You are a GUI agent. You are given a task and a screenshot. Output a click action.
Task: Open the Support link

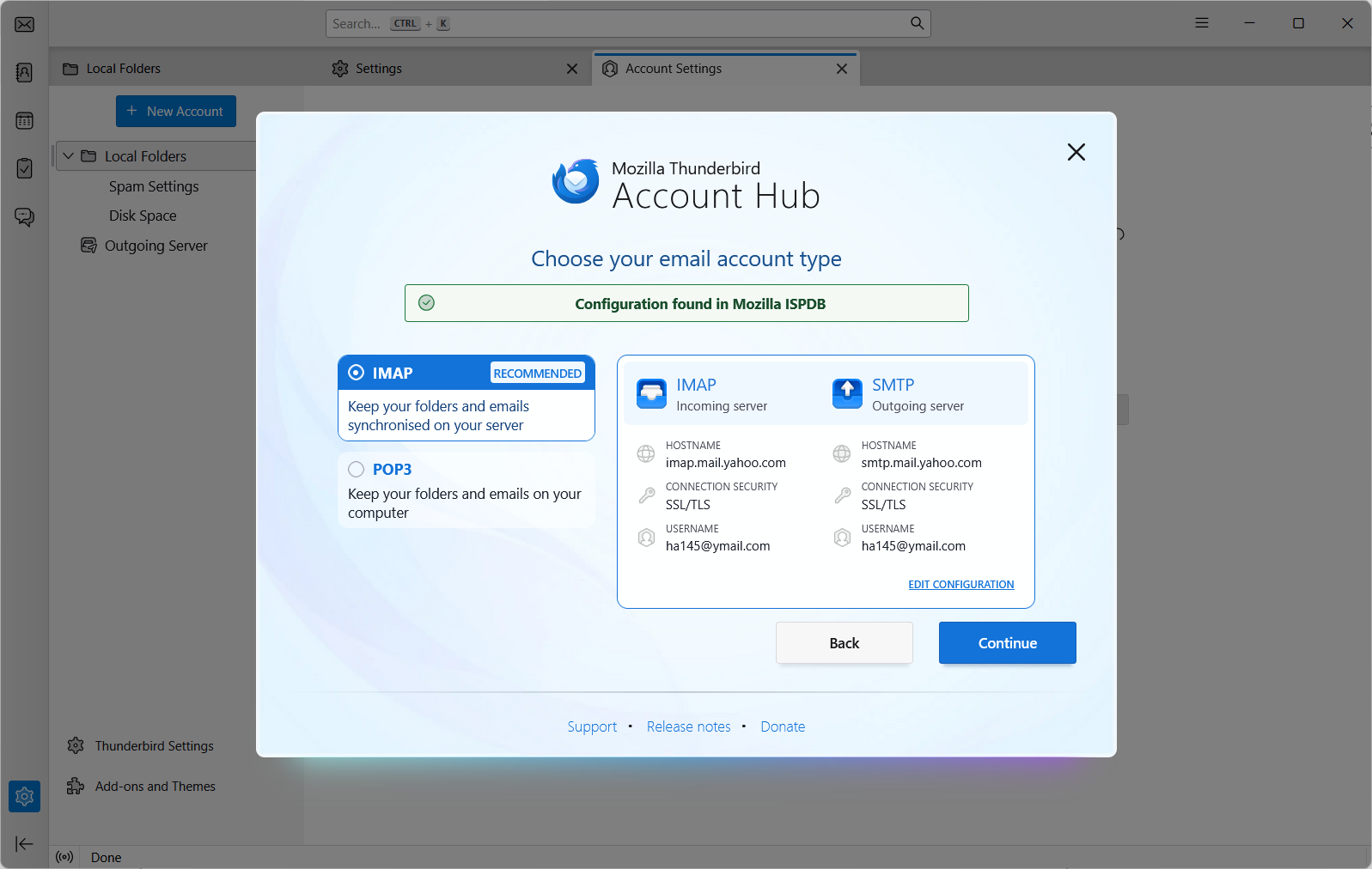592,726
